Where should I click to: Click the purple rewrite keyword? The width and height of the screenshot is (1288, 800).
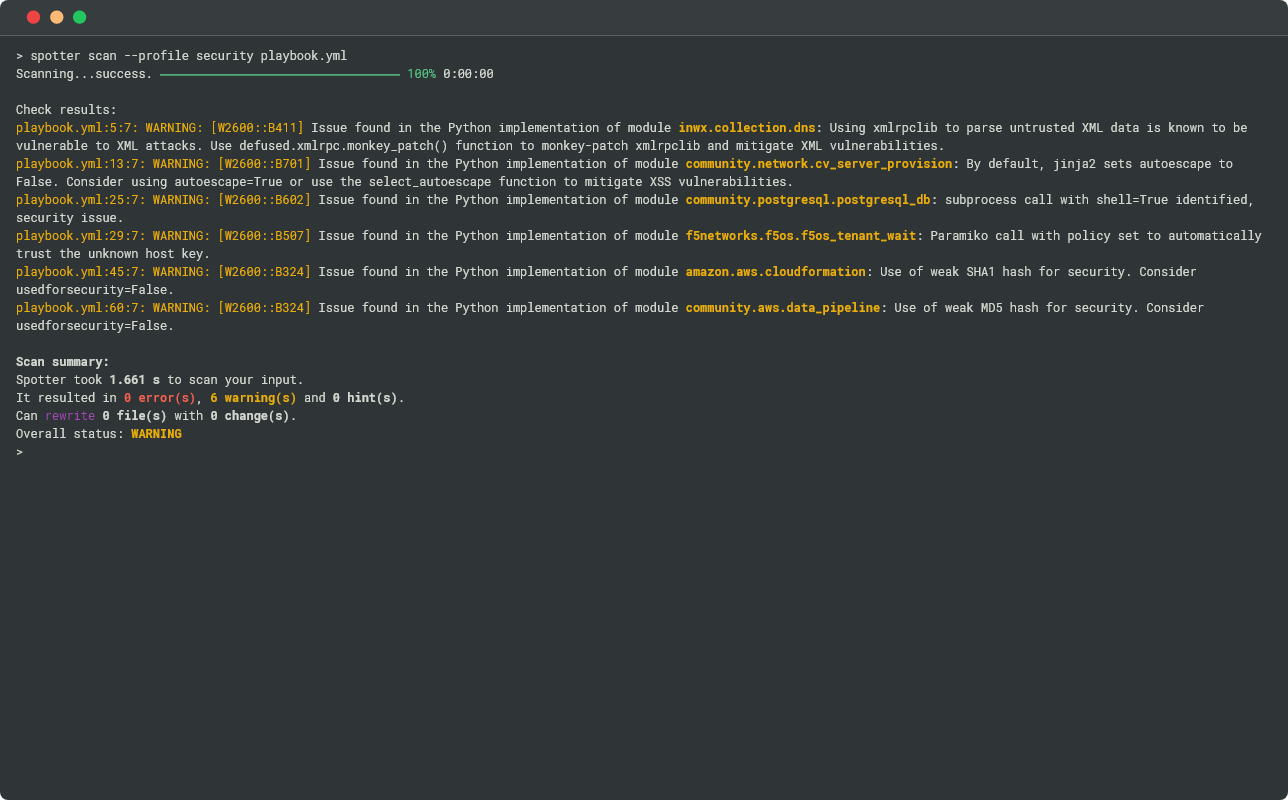(70, 416)
